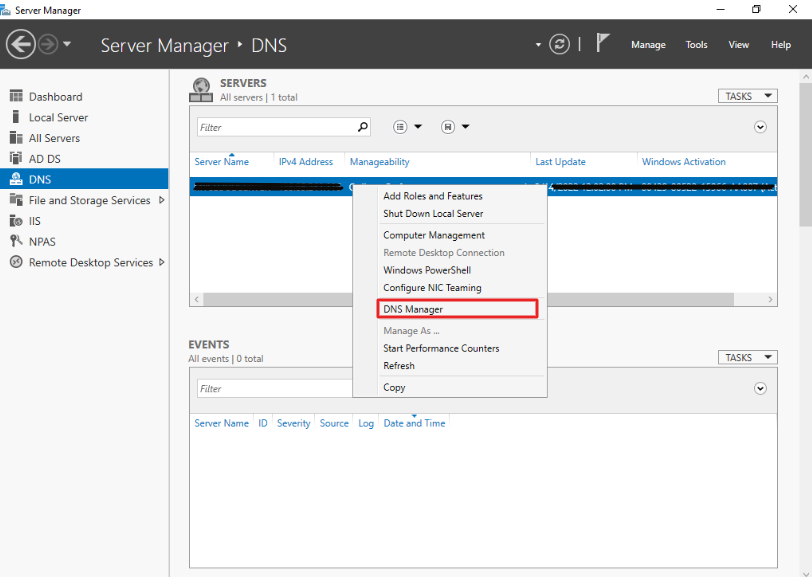Open the Notifications flag
The height and width of the screenshot is (577, 812).
602,42
